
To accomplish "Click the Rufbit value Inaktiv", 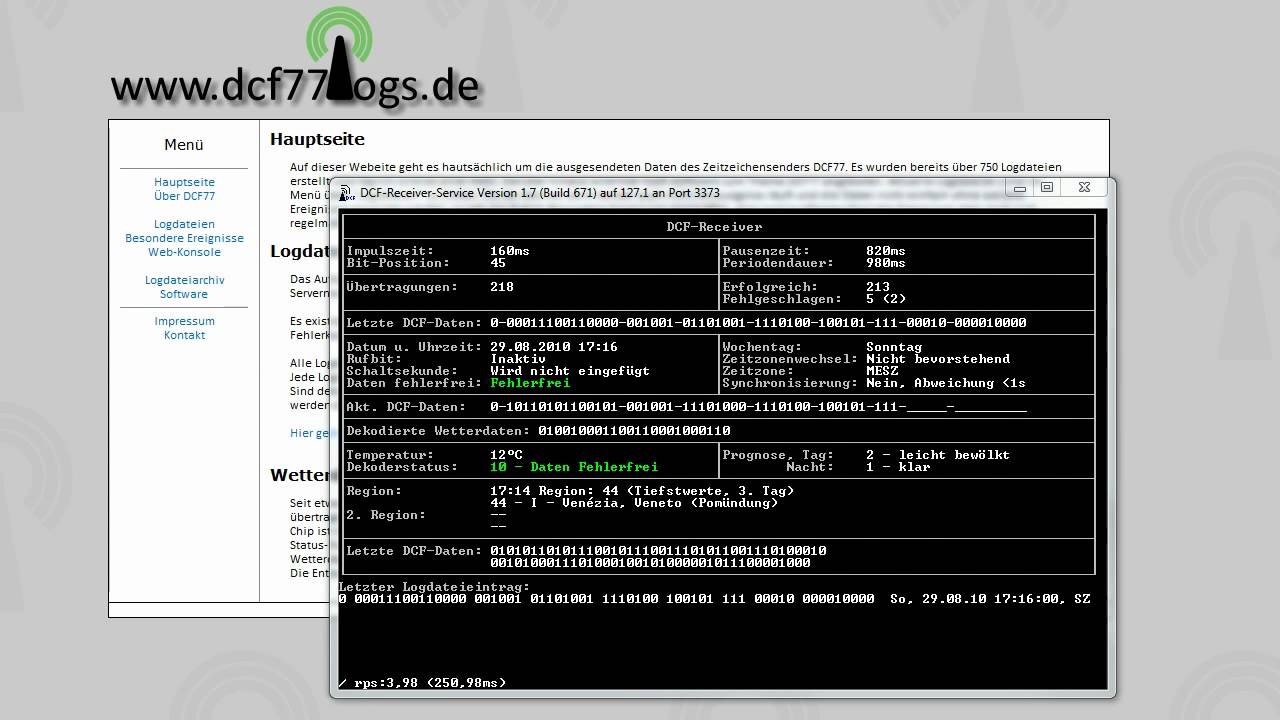I will click(518, 359).
